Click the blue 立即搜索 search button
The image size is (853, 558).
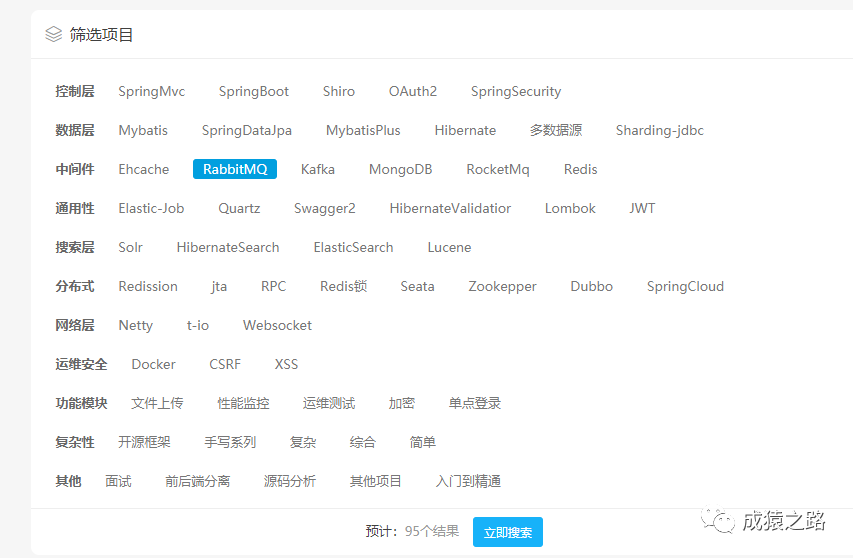coord(508,532)
